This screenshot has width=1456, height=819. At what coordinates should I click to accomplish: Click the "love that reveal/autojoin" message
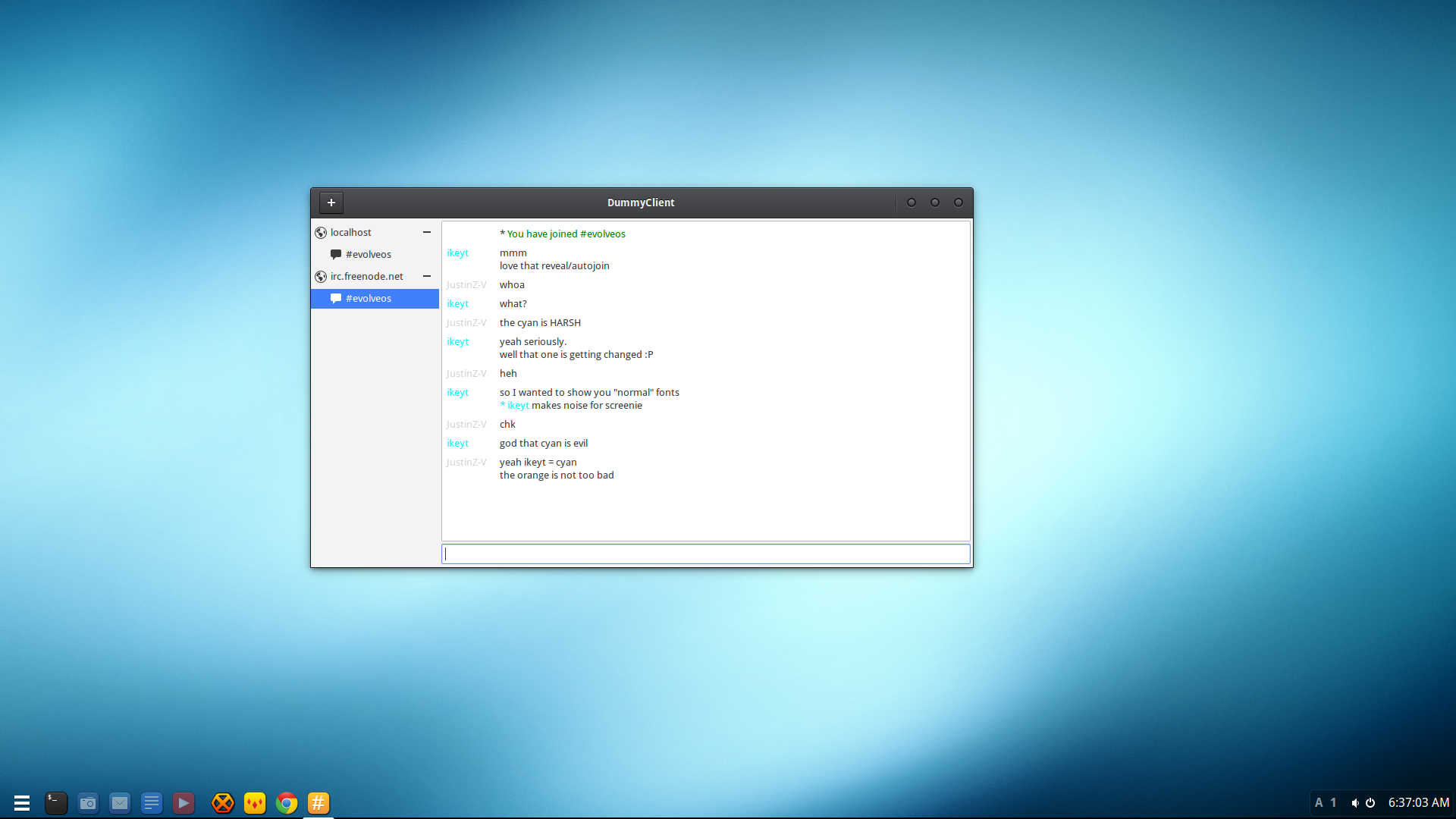[554, 265]
